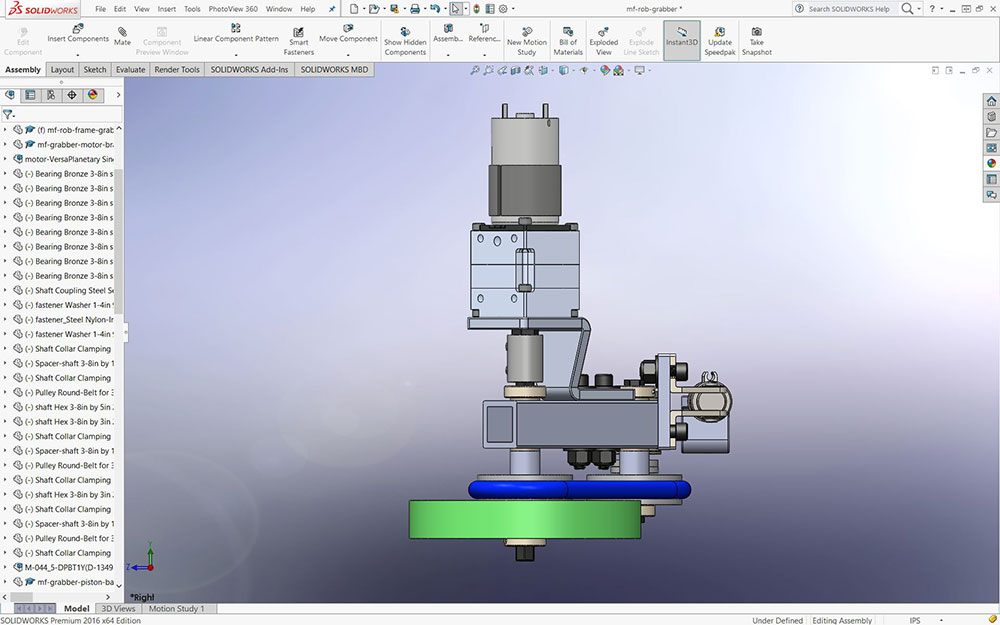Image resolution: width=1000 pixels, height=625 pixels.
Task: Click the Search SOLIDWORKS Help field
Action: click(848, 9)
